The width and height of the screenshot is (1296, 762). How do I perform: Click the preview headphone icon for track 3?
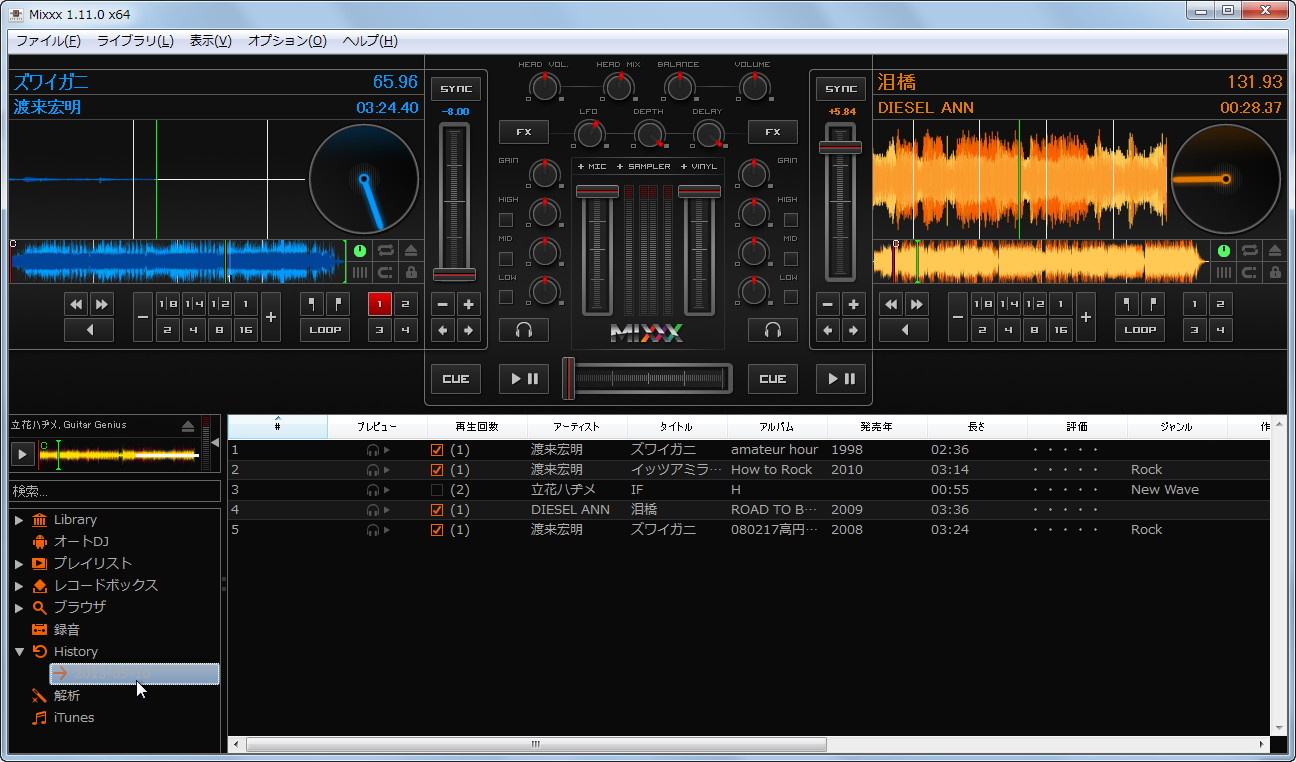373,490
